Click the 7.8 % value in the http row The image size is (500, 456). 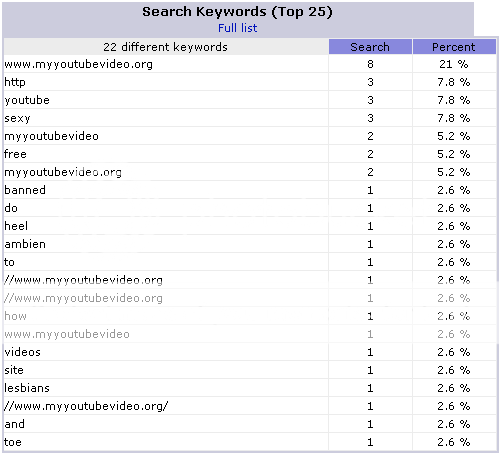click(x=454, y=82)
